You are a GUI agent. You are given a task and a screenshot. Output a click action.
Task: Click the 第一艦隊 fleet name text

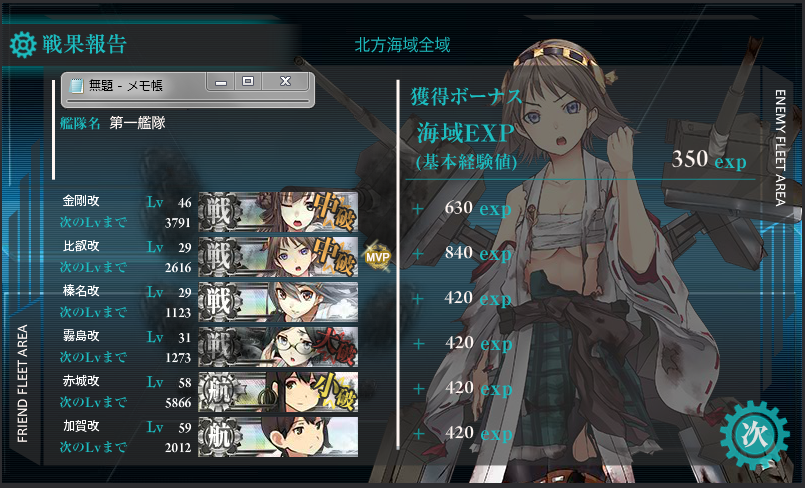click(137, 123)
